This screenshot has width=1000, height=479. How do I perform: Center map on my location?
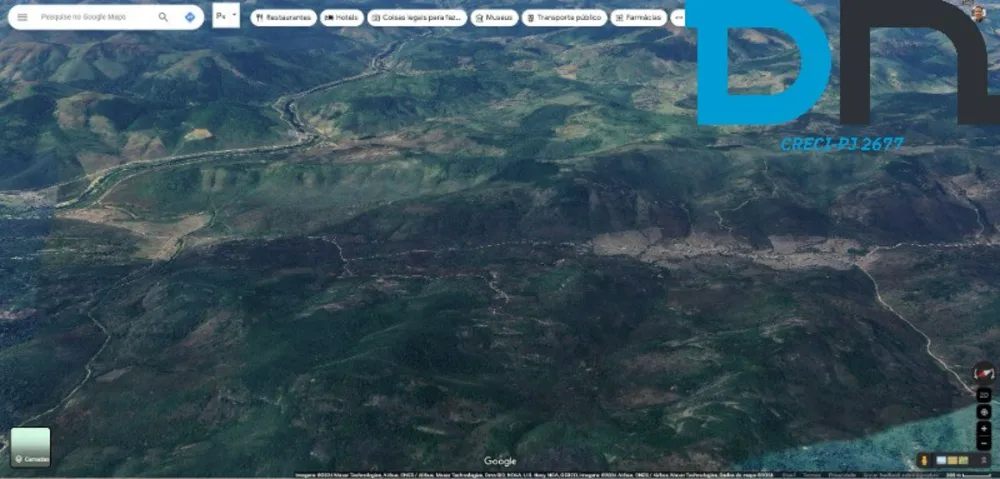984,412
